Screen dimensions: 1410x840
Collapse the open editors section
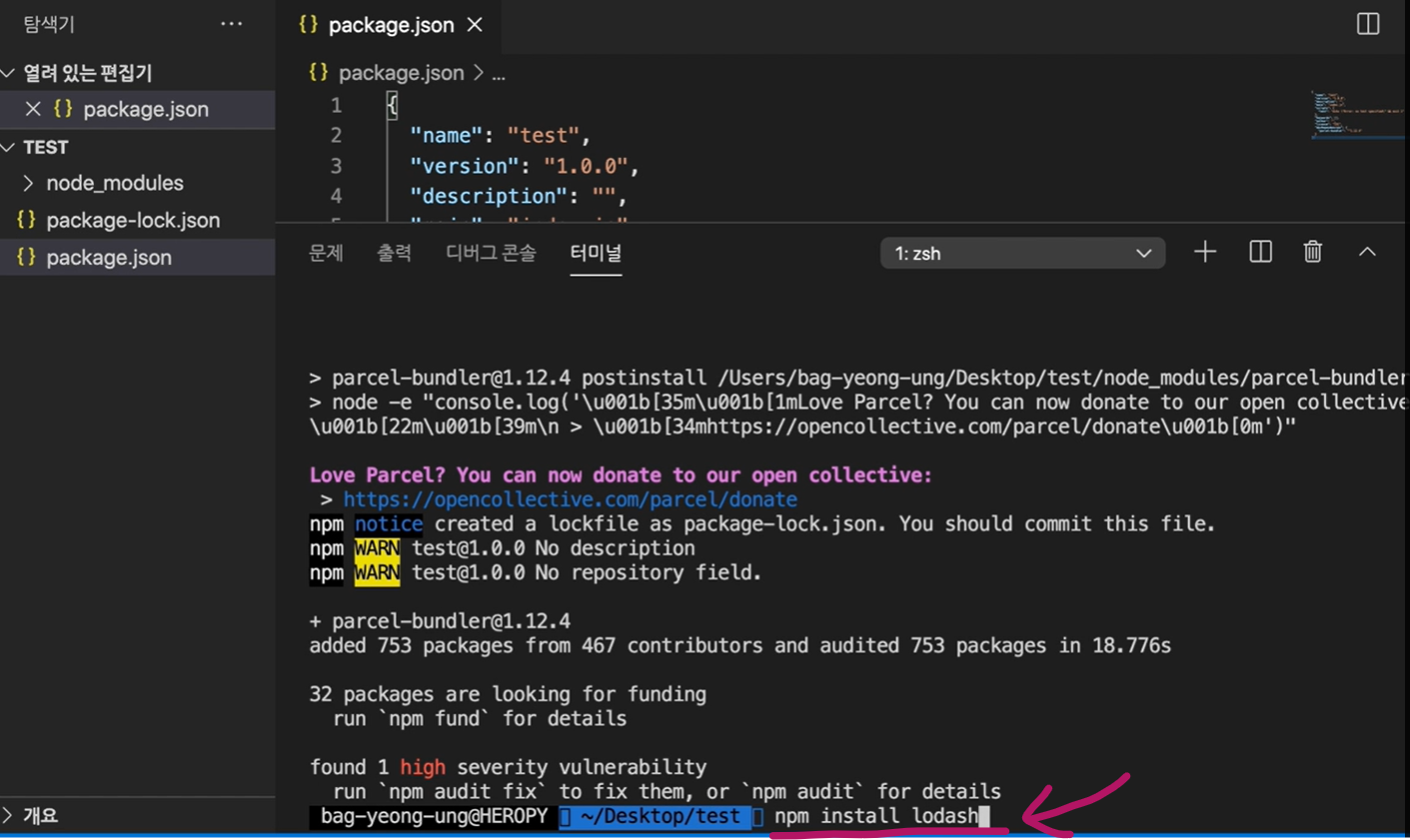click(x=8, y=73)
